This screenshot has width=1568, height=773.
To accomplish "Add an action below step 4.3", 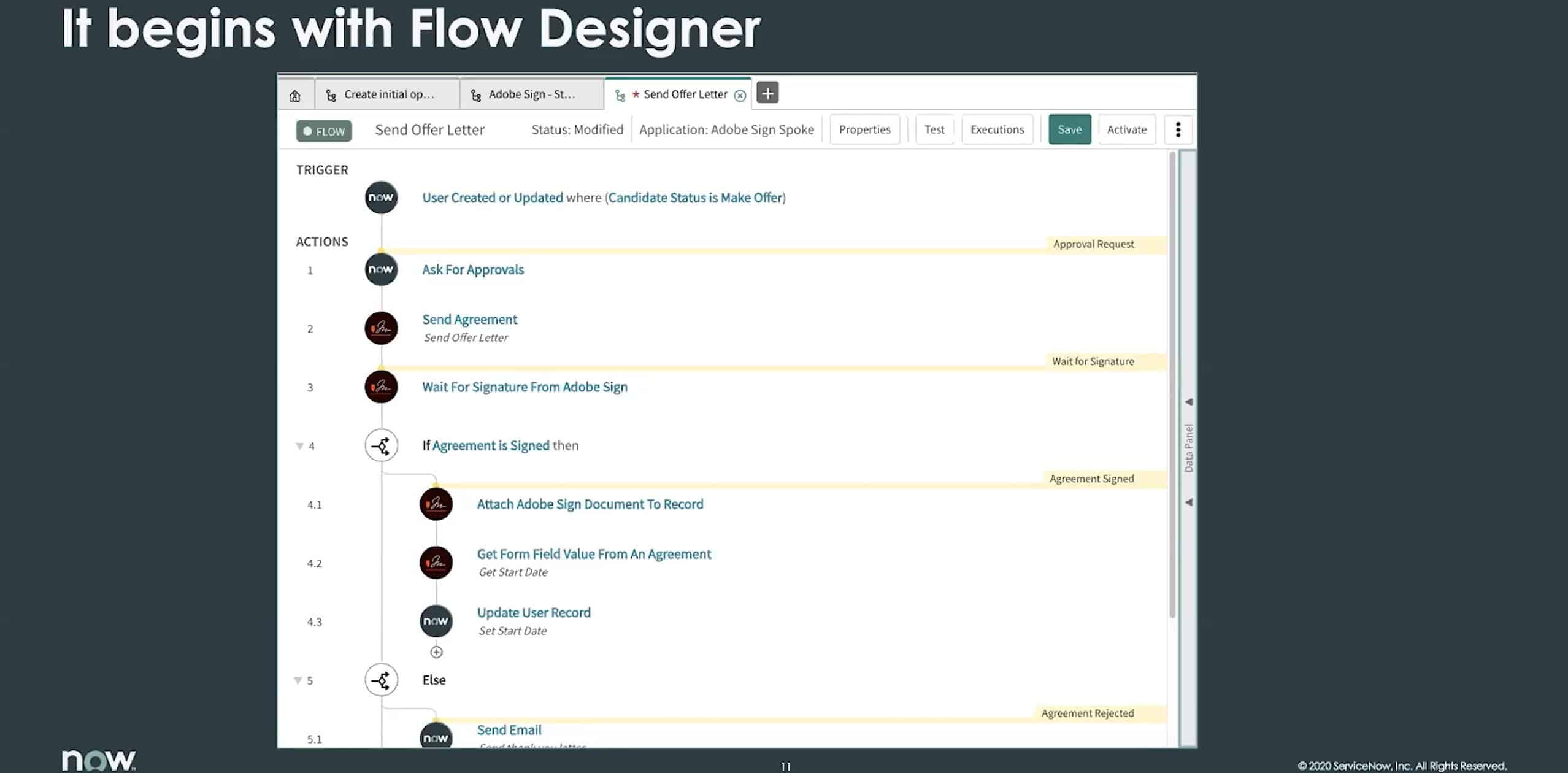I will 436,652.
